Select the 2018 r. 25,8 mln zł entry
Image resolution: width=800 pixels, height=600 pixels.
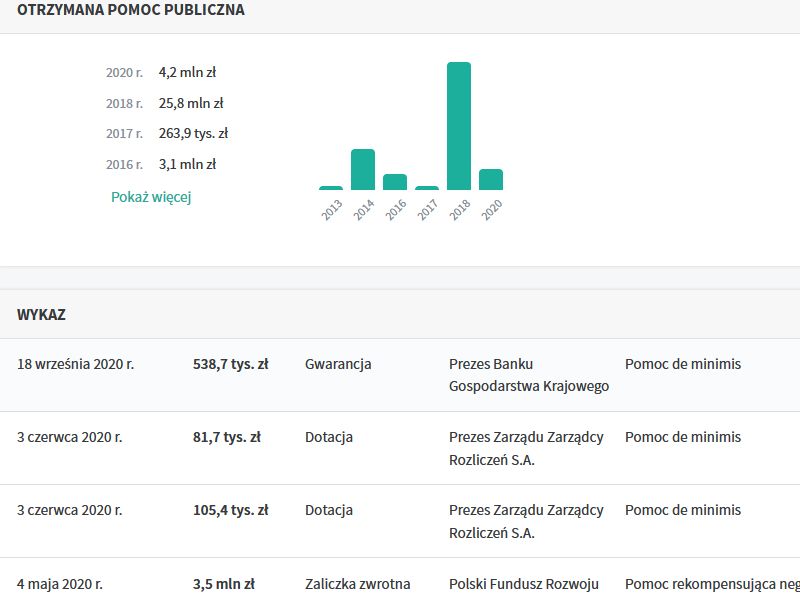tap(165, 103)
